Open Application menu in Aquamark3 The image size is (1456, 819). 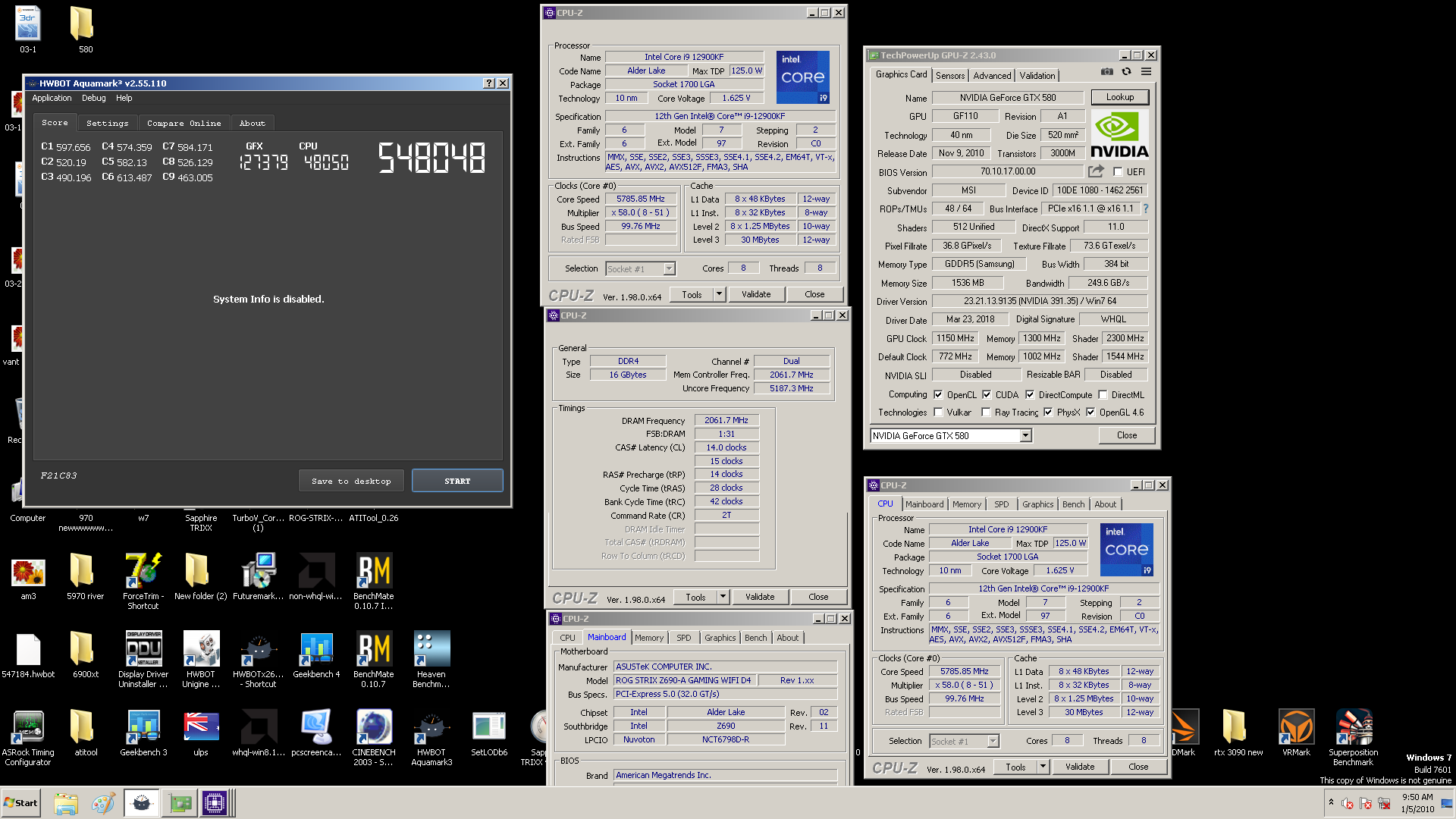pos(52,98)
